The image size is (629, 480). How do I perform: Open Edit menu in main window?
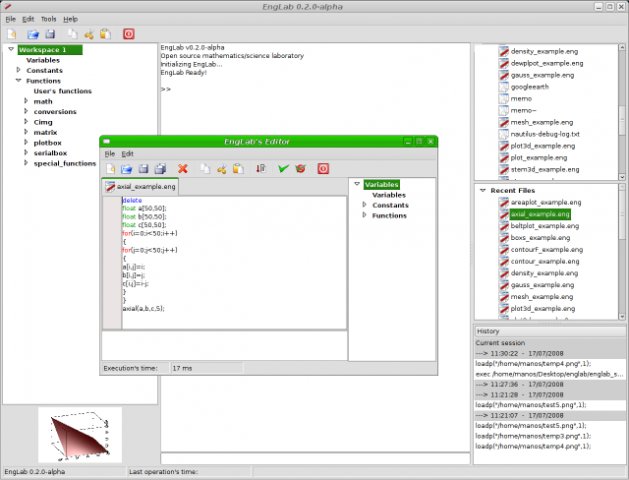point(28,19)
